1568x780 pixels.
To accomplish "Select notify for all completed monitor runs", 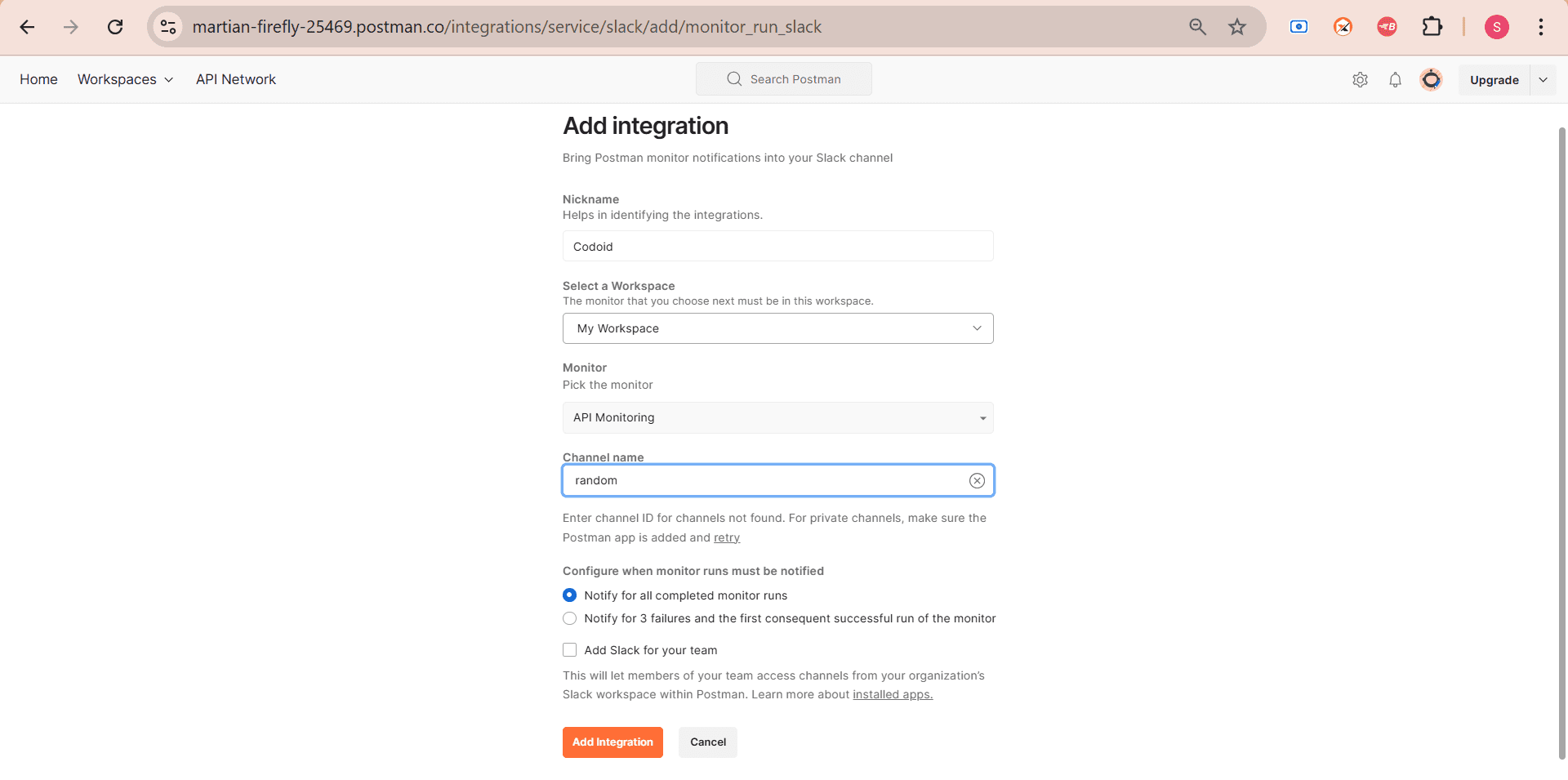I will [x=569, y=595].
